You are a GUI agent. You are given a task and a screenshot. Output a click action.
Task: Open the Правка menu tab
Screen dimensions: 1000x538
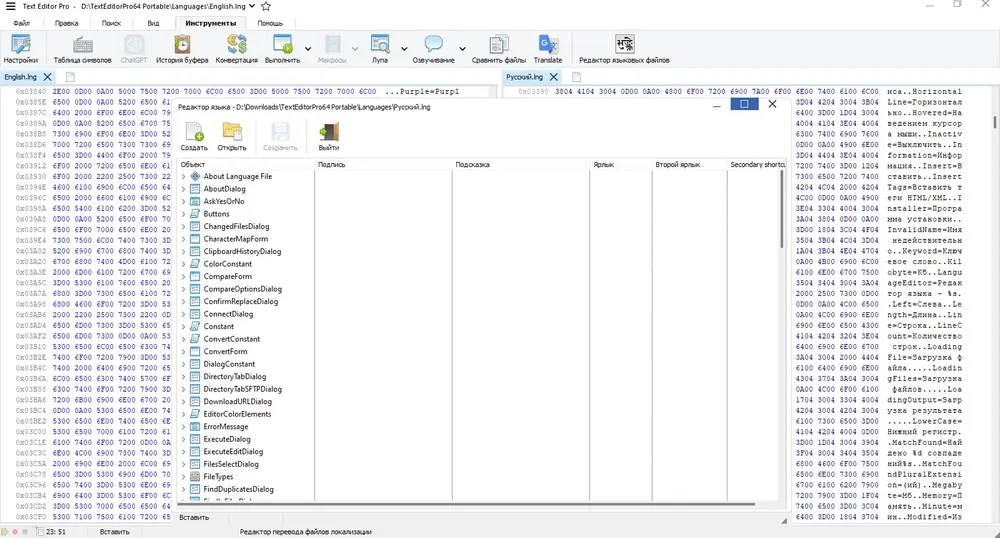(x=66, y=23)
